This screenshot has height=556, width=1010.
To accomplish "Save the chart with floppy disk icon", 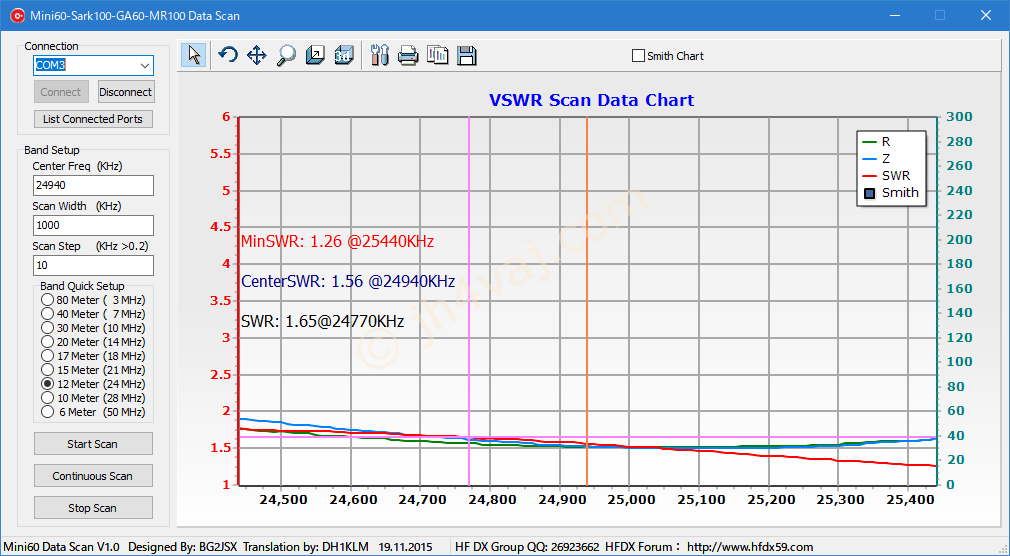I will [466, 55].
